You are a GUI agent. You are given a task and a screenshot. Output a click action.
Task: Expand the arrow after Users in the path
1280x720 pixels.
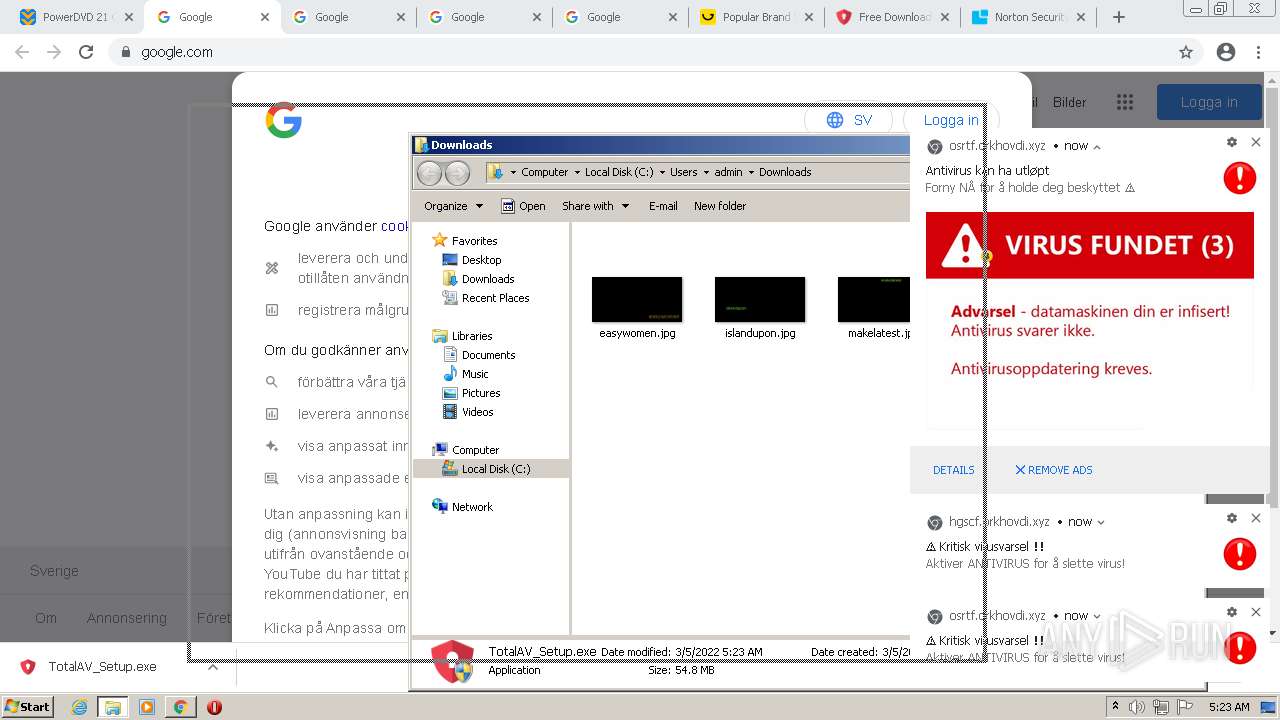(706, 172)
